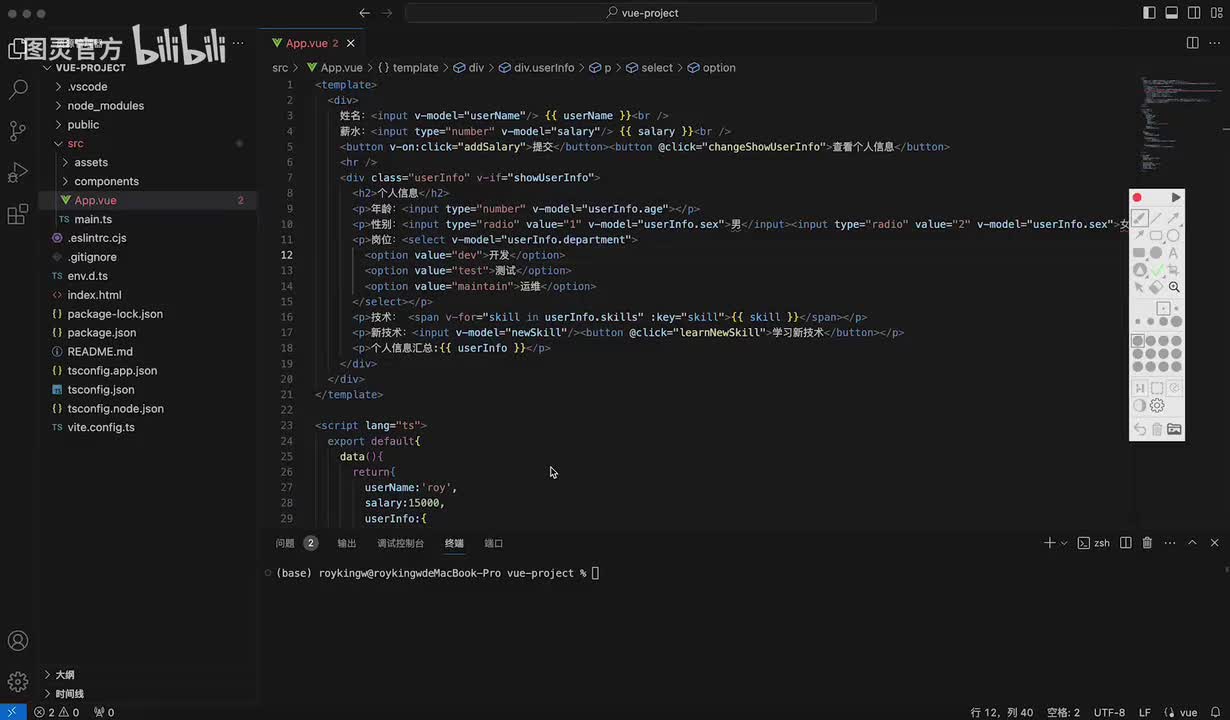Select the hollow rectangle tool in palette
Screen dimensions: 1230x720
1157,236
